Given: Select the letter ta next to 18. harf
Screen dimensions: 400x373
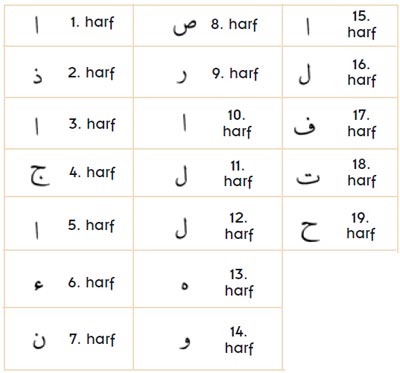Looking at the screenshot, I should coord(308,178).
